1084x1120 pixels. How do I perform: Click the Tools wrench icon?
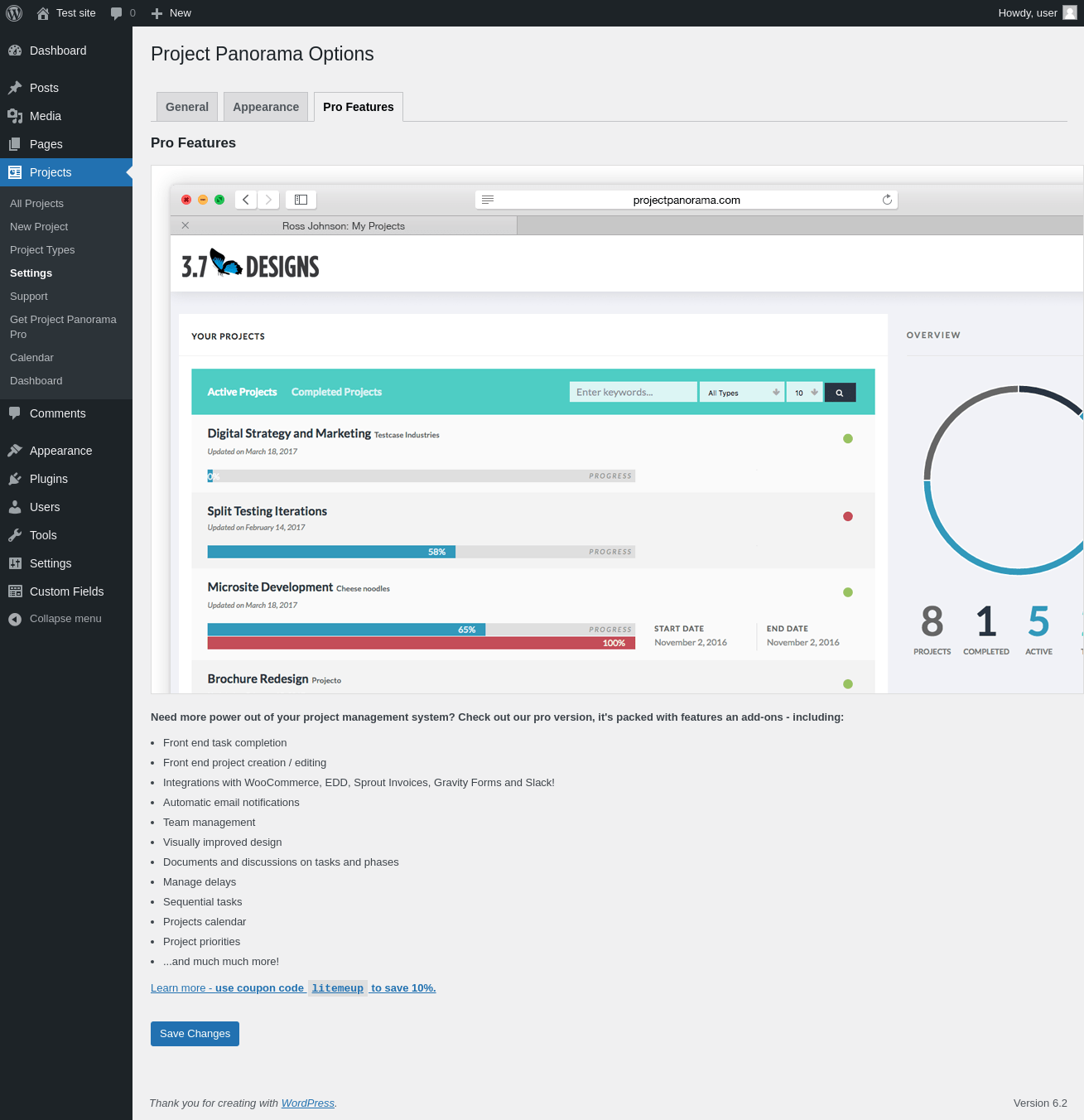[x=15, y=535]
